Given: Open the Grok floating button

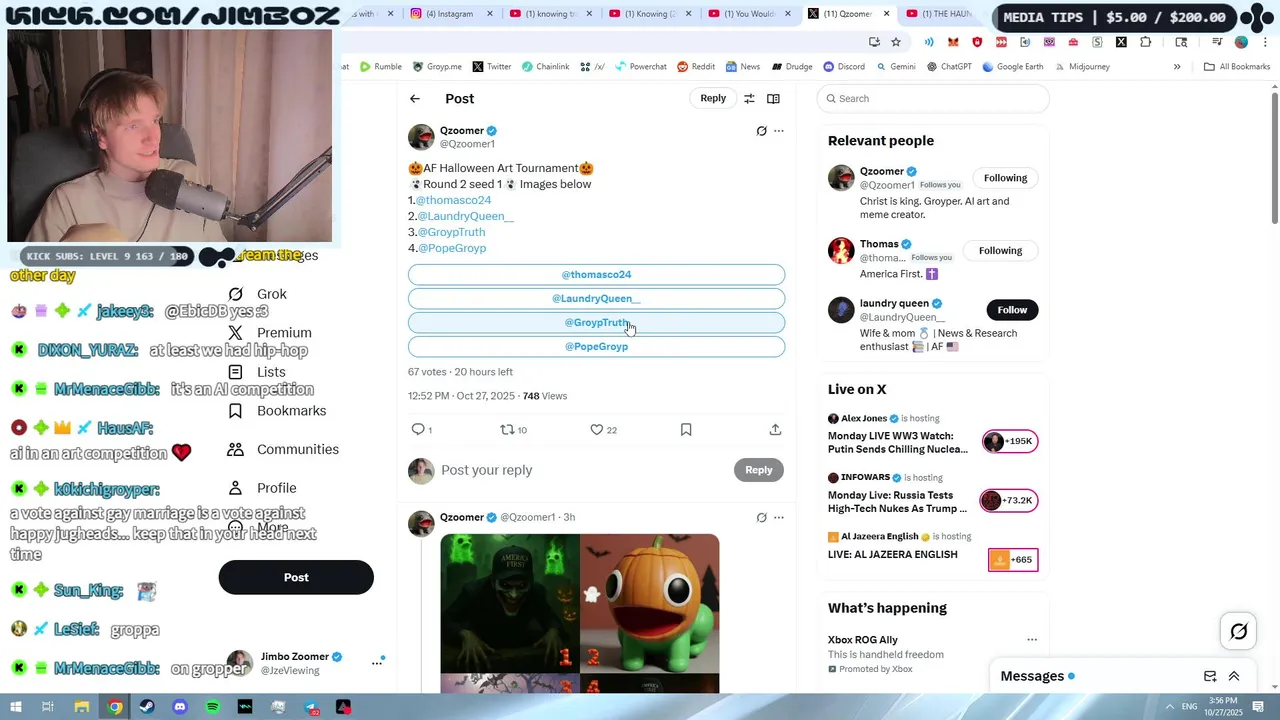Looking at the screenshot, I should 1239,631.
